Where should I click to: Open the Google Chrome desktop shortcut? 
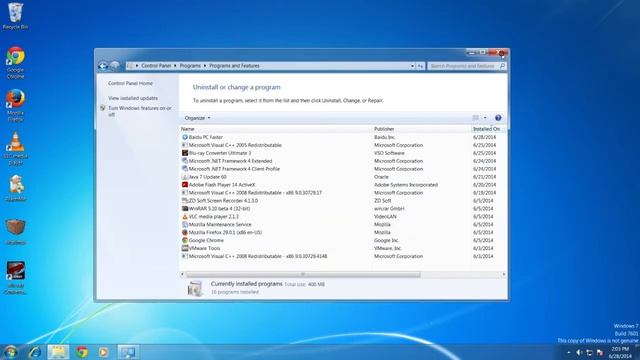16,62
